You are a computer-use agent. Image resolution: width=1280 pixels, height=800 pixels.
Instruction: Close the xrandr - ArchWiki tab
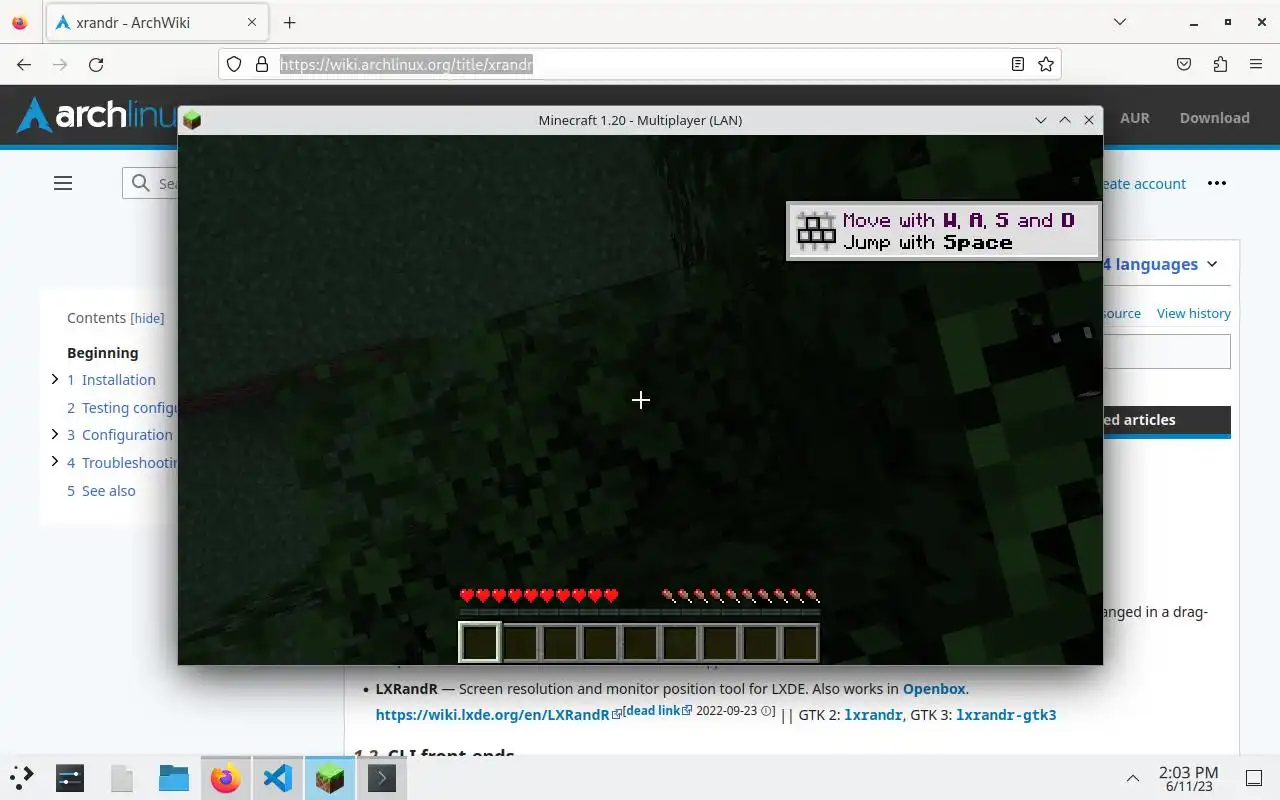tap(253, 22)
